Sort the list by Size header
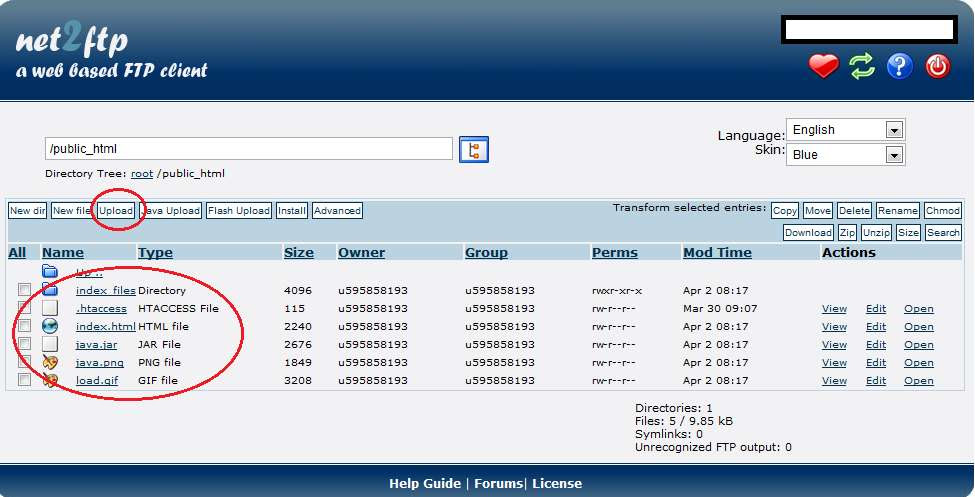Viewport: 975px width, 497px height. point(299,253)
